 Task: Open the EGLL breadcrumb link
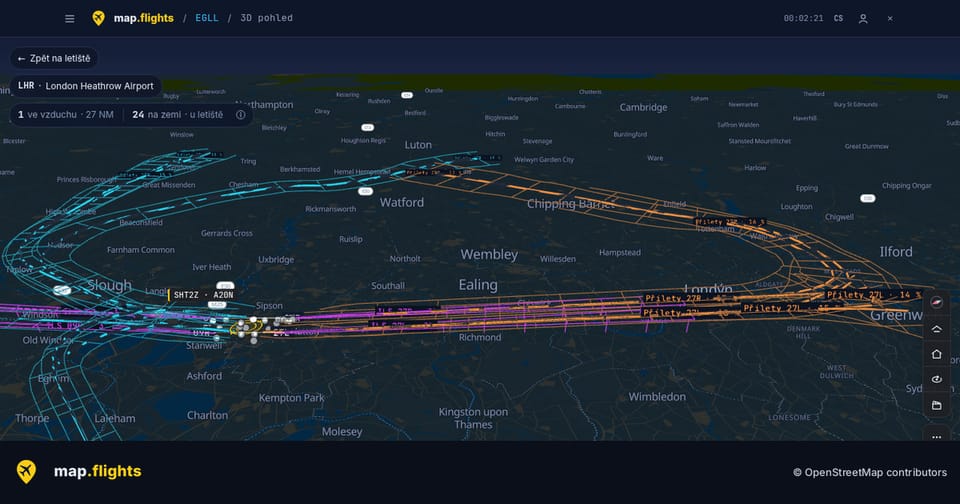207,18
